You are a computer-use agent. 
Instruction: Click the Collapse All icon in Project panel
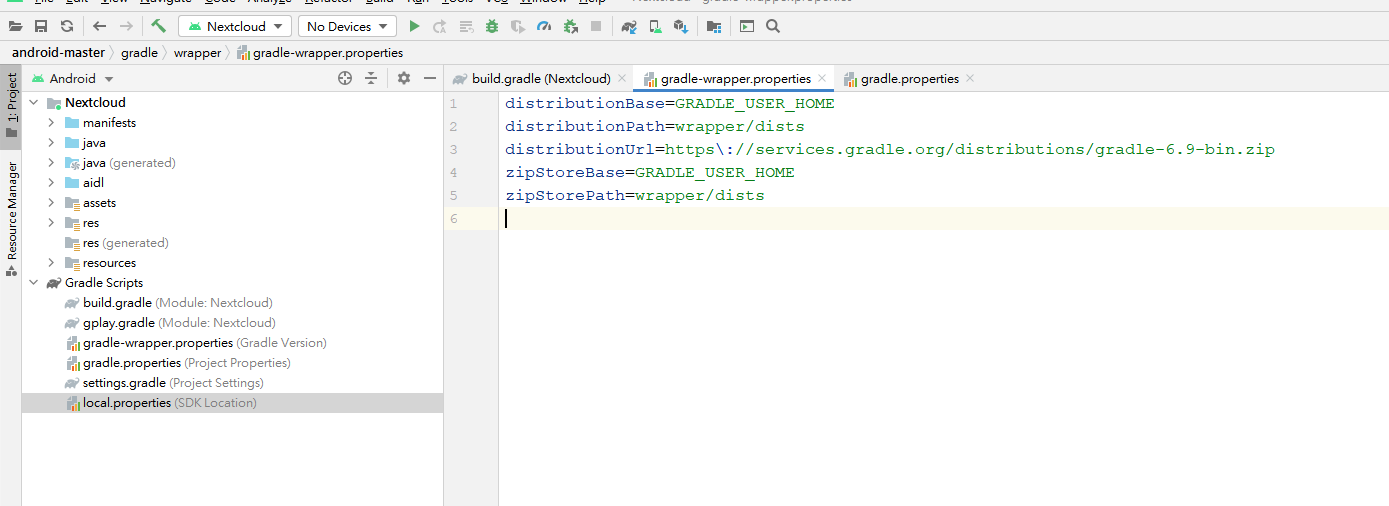(371, 78)
